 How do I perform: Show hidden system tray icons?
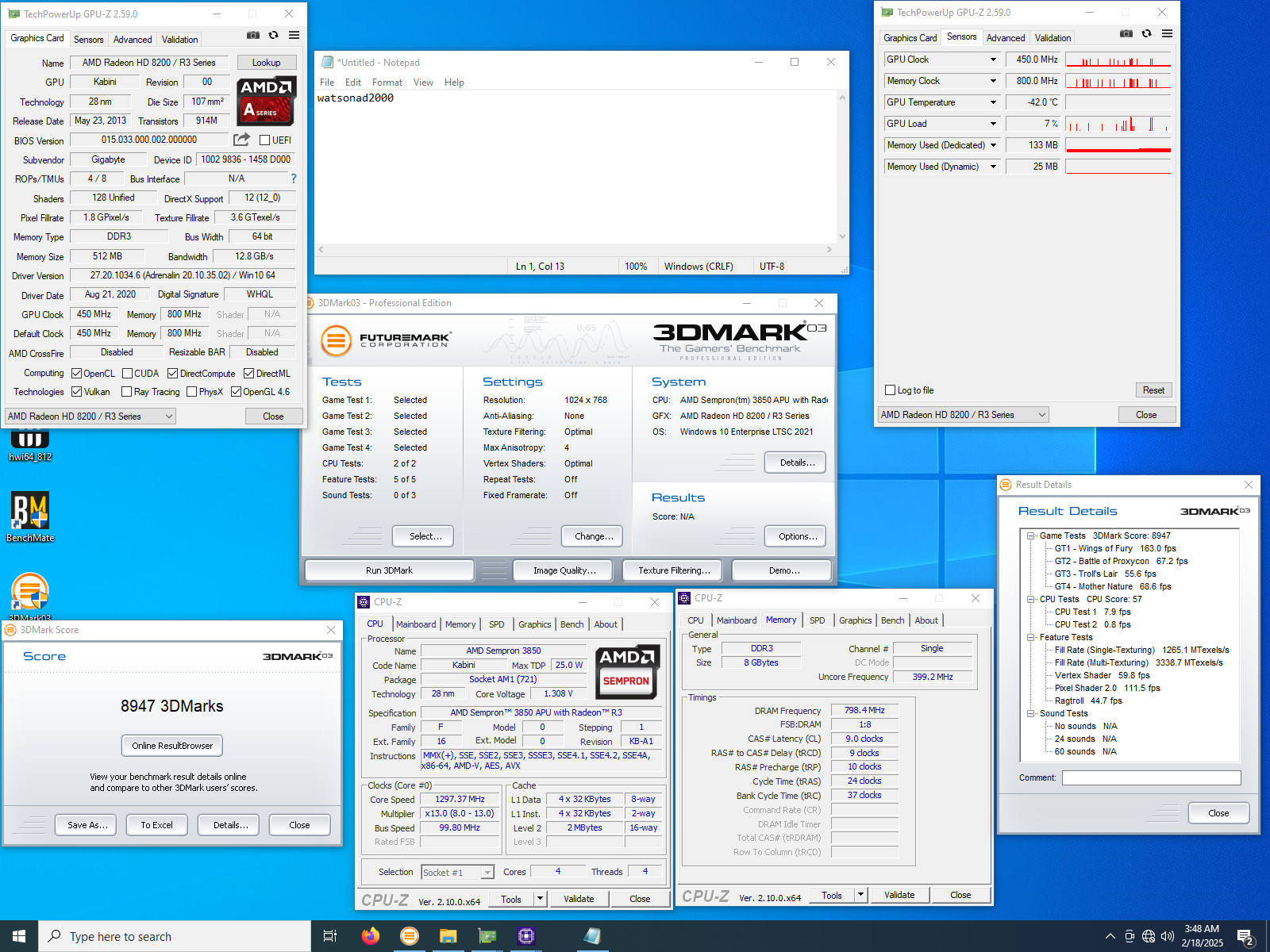(1110, 936)
